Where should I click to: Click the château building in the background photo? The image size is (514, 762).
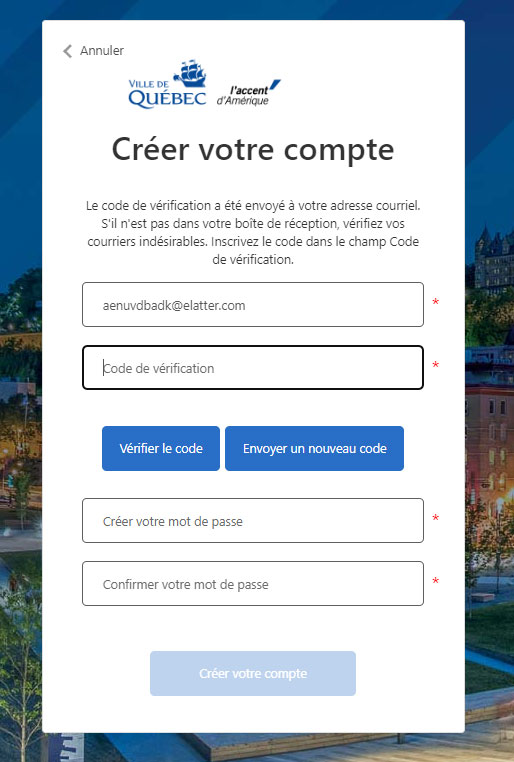(x=494, y=260)
